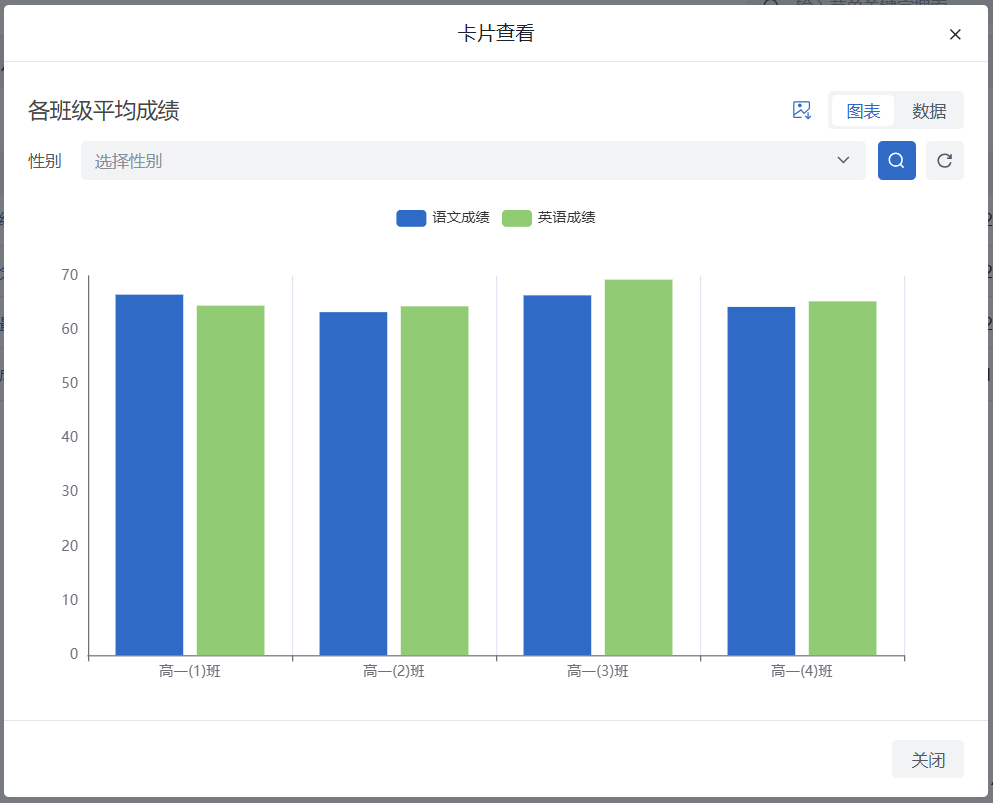
Task: Close the 卡片查看 dialog with X
Action: pos(955,34)
